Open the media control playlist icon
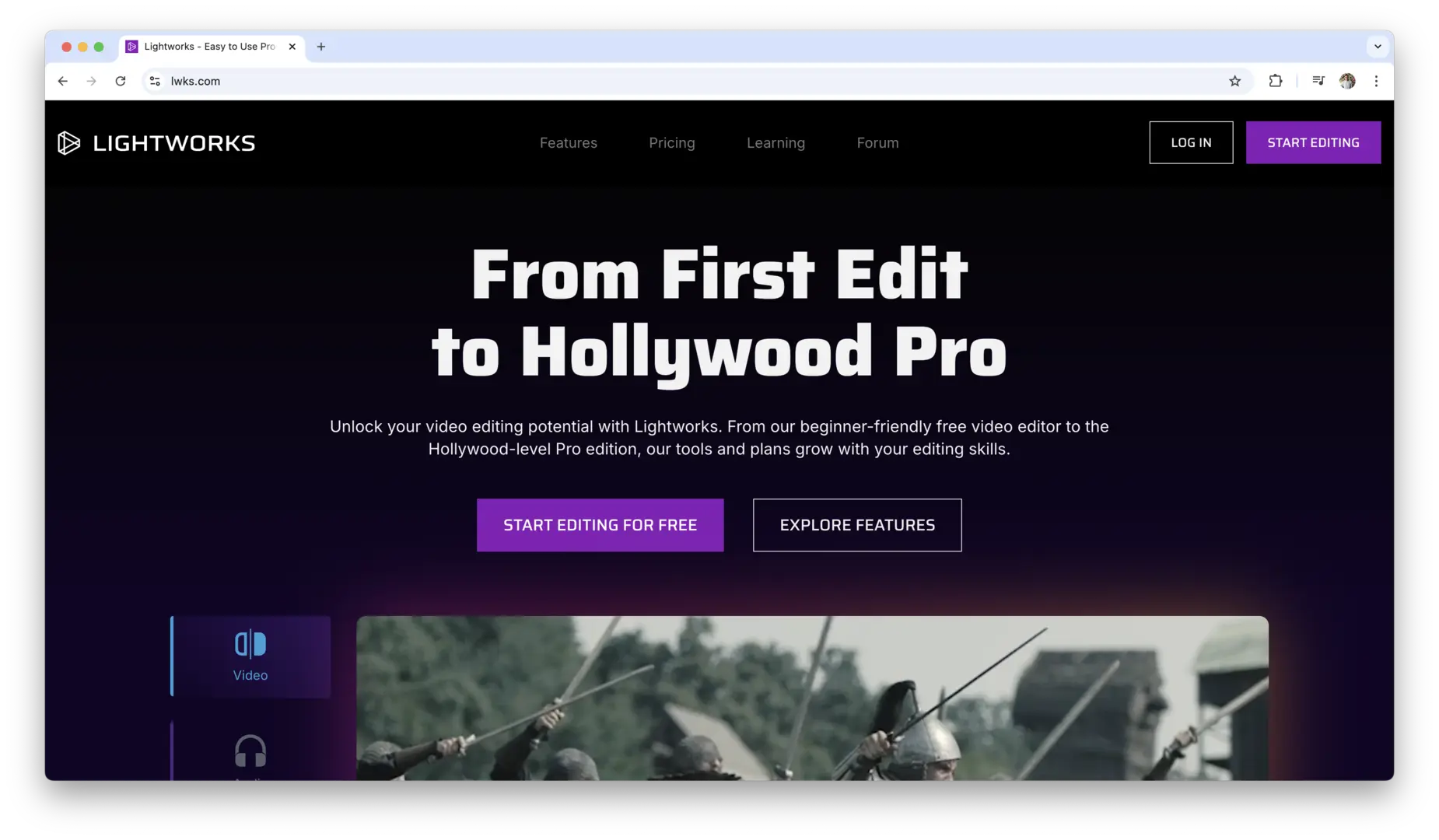 1318,81
